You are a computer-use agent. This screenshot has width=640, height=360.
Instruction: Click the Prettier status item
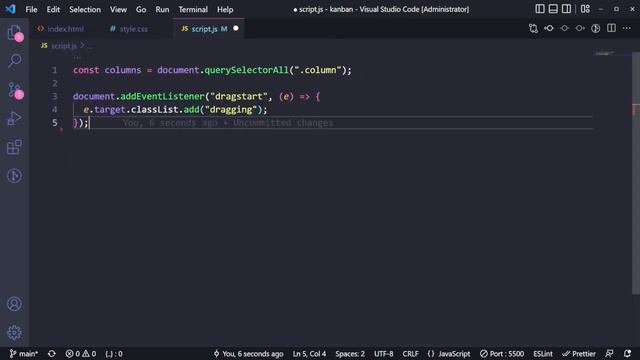[x=579, y=354]
